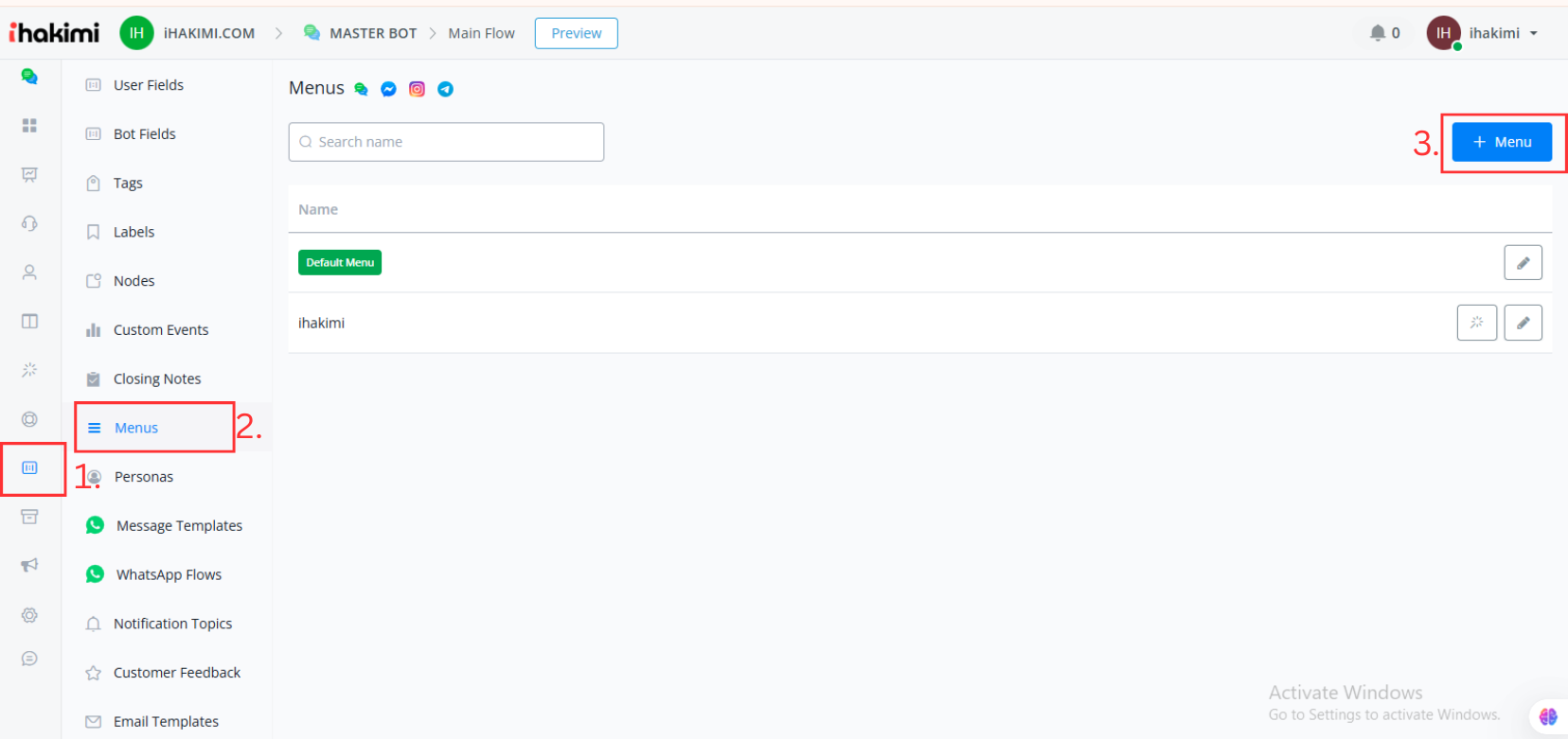Edit the ihakimi menu with its pencil icon

(x=1523, y=323)
